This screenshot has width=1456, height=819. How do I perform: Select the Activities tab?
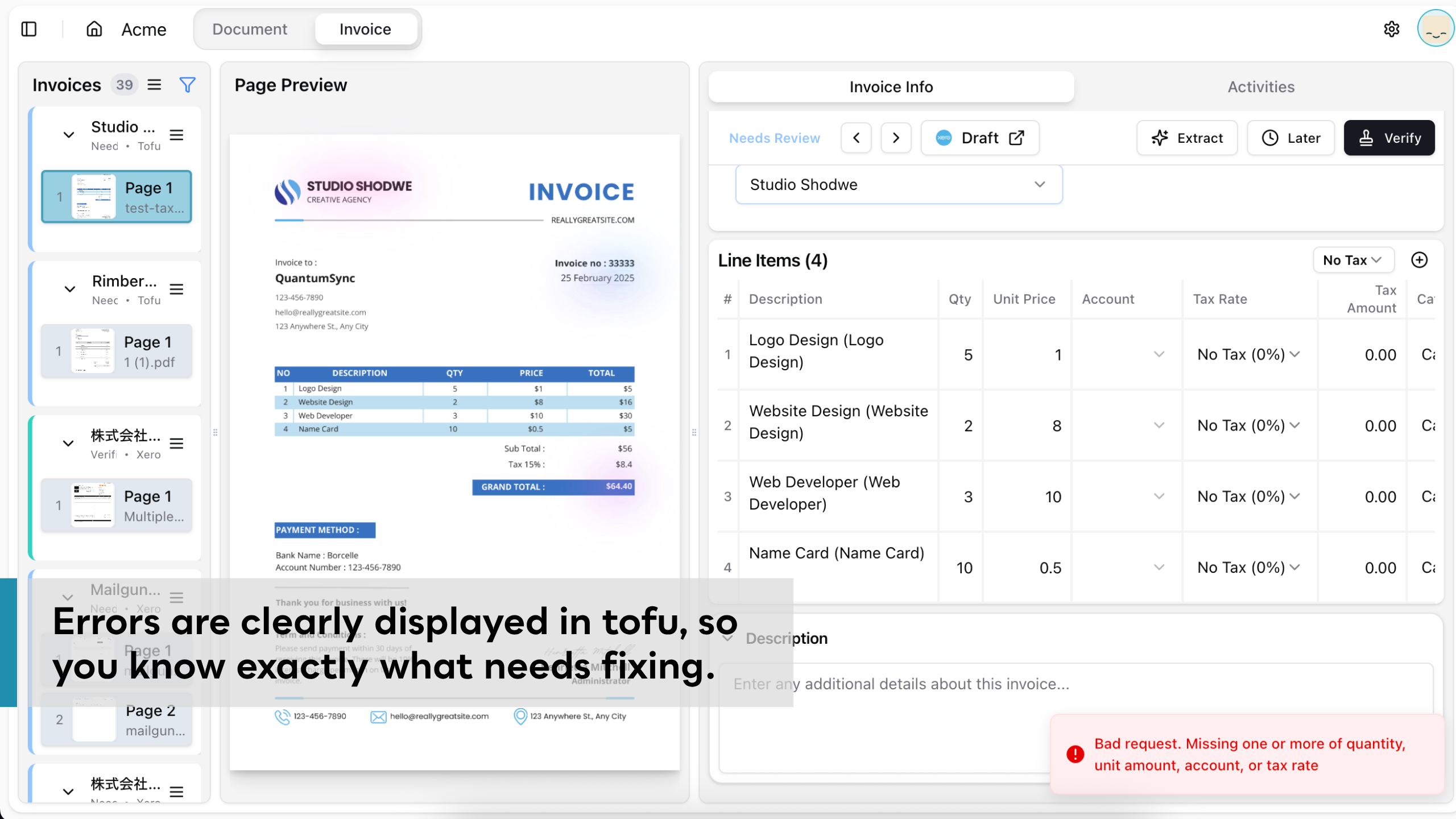(x=1260, y=86)
